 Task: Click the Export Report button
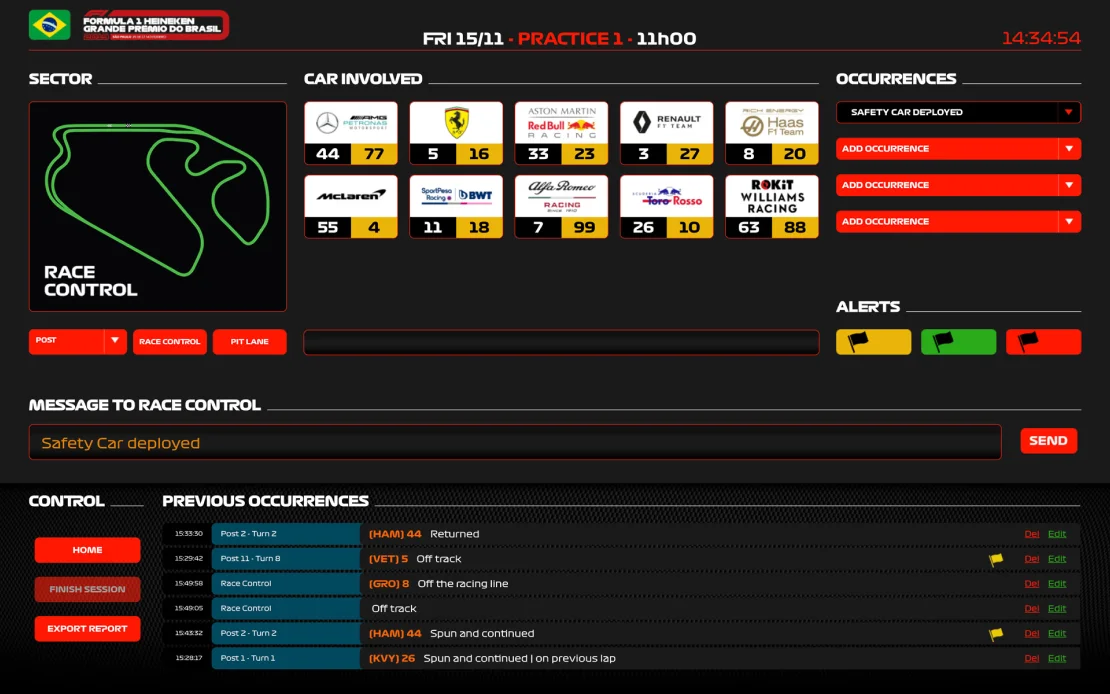(x=87, y=628)
